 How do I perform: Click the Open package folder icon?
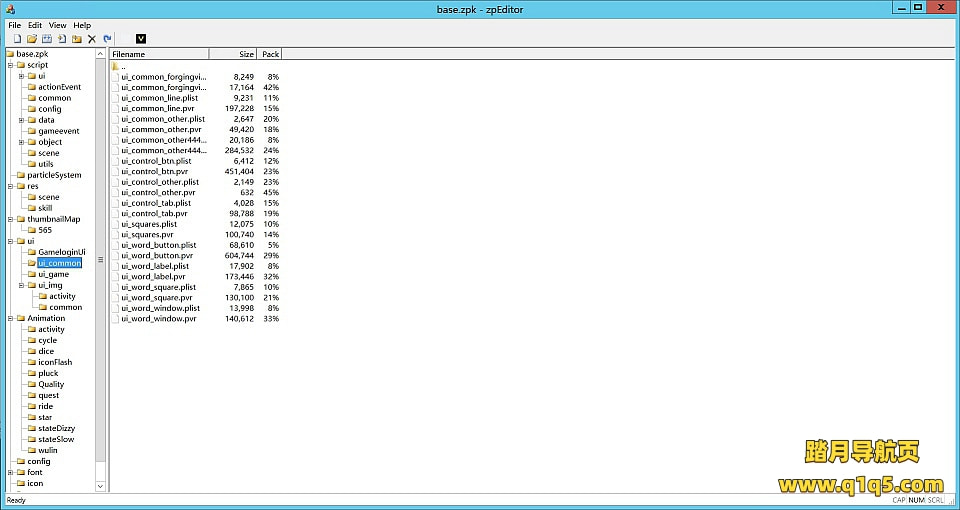tap(32, 39)
